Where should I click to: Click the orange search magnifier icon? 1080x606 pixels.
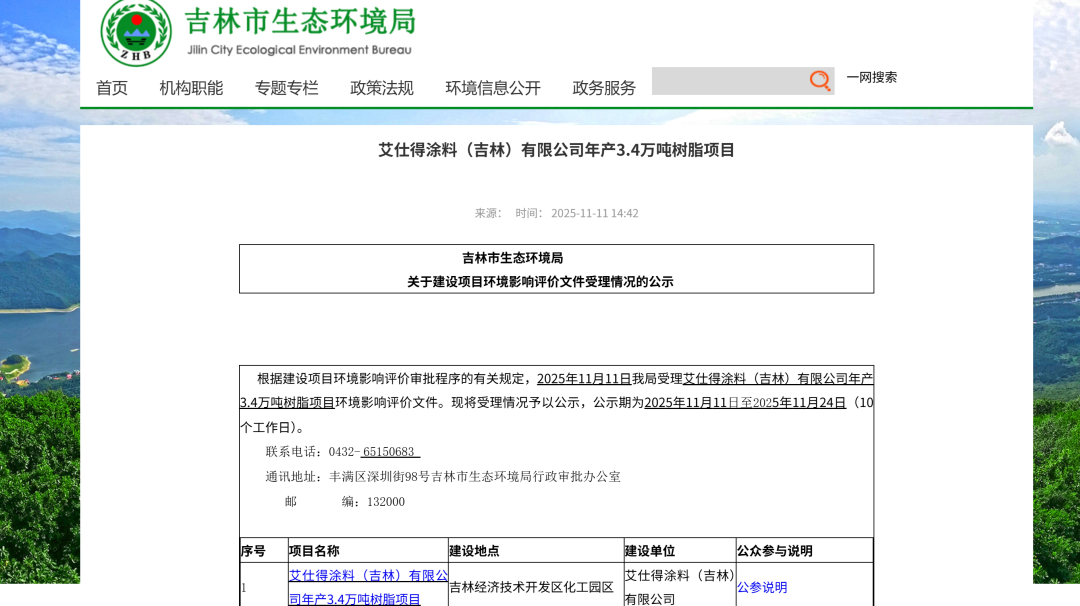819,81
